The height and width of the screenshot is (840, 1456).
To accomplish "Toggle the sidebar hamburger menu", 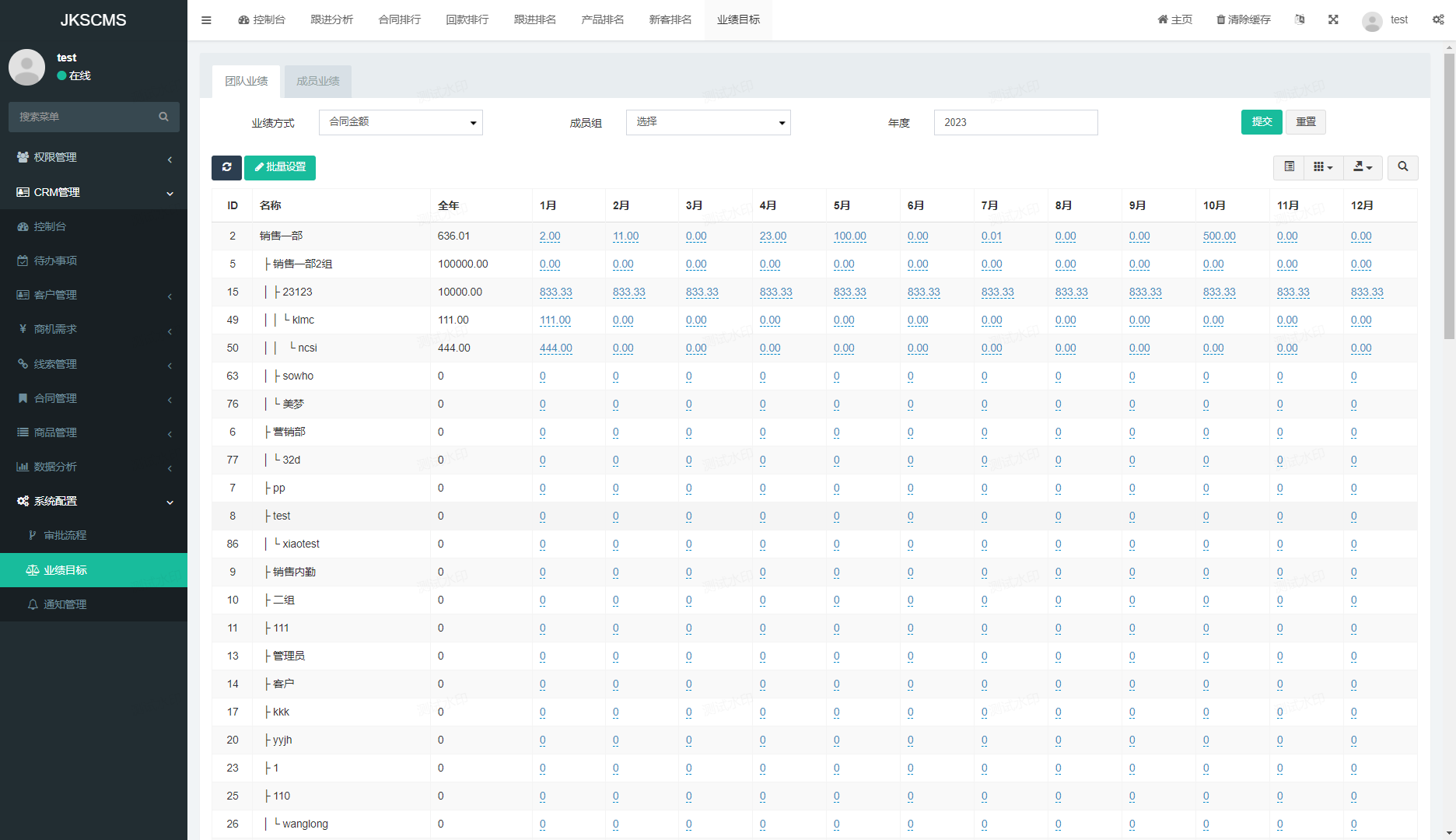I will point(206,20).
